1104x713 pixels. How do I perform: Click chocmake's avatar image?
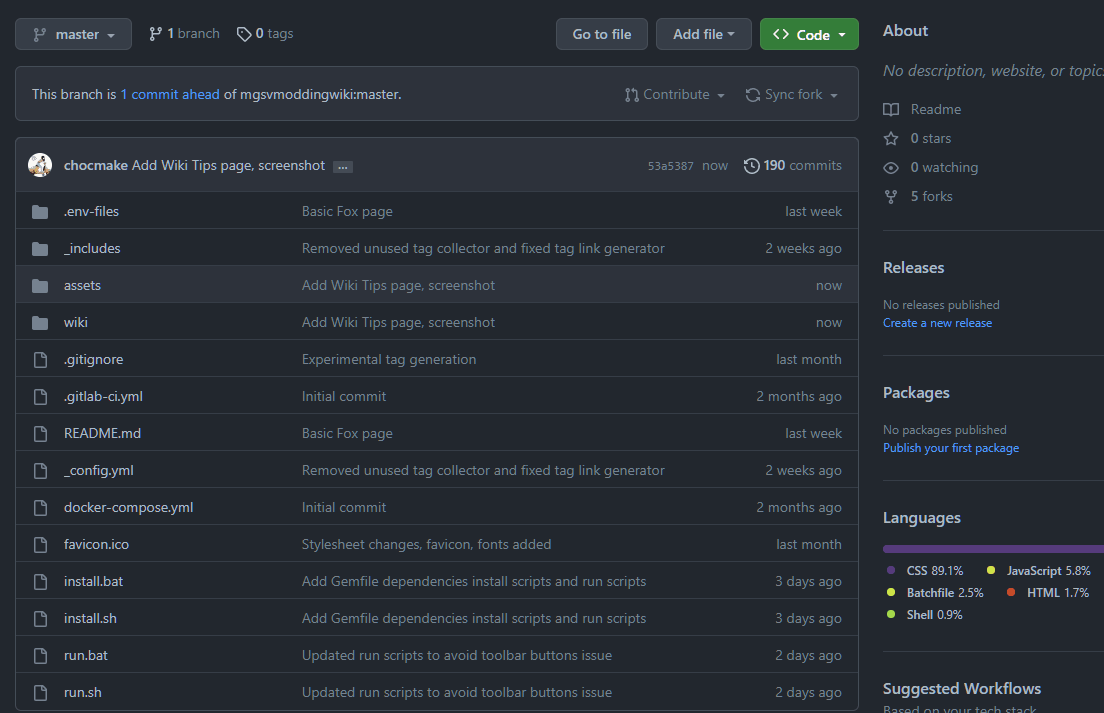[40, 165]
